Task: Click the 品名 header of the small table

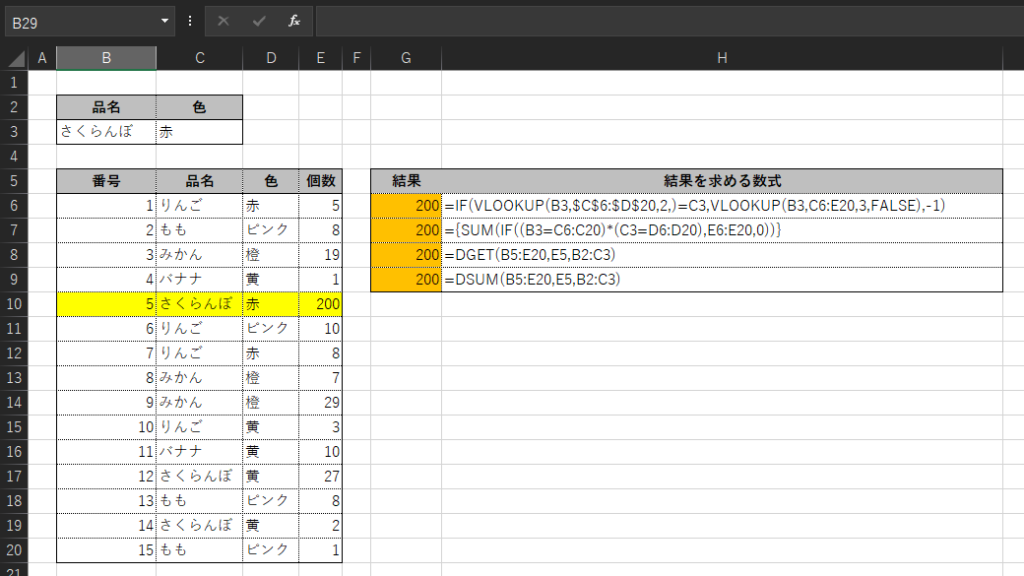Action: 106,107
